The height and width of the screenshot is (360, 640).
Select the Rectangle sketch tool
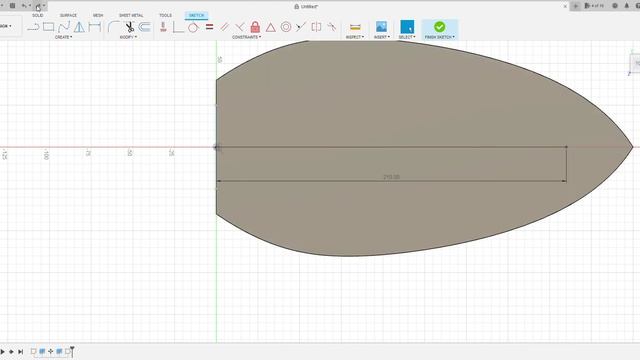tap(49, 27)
